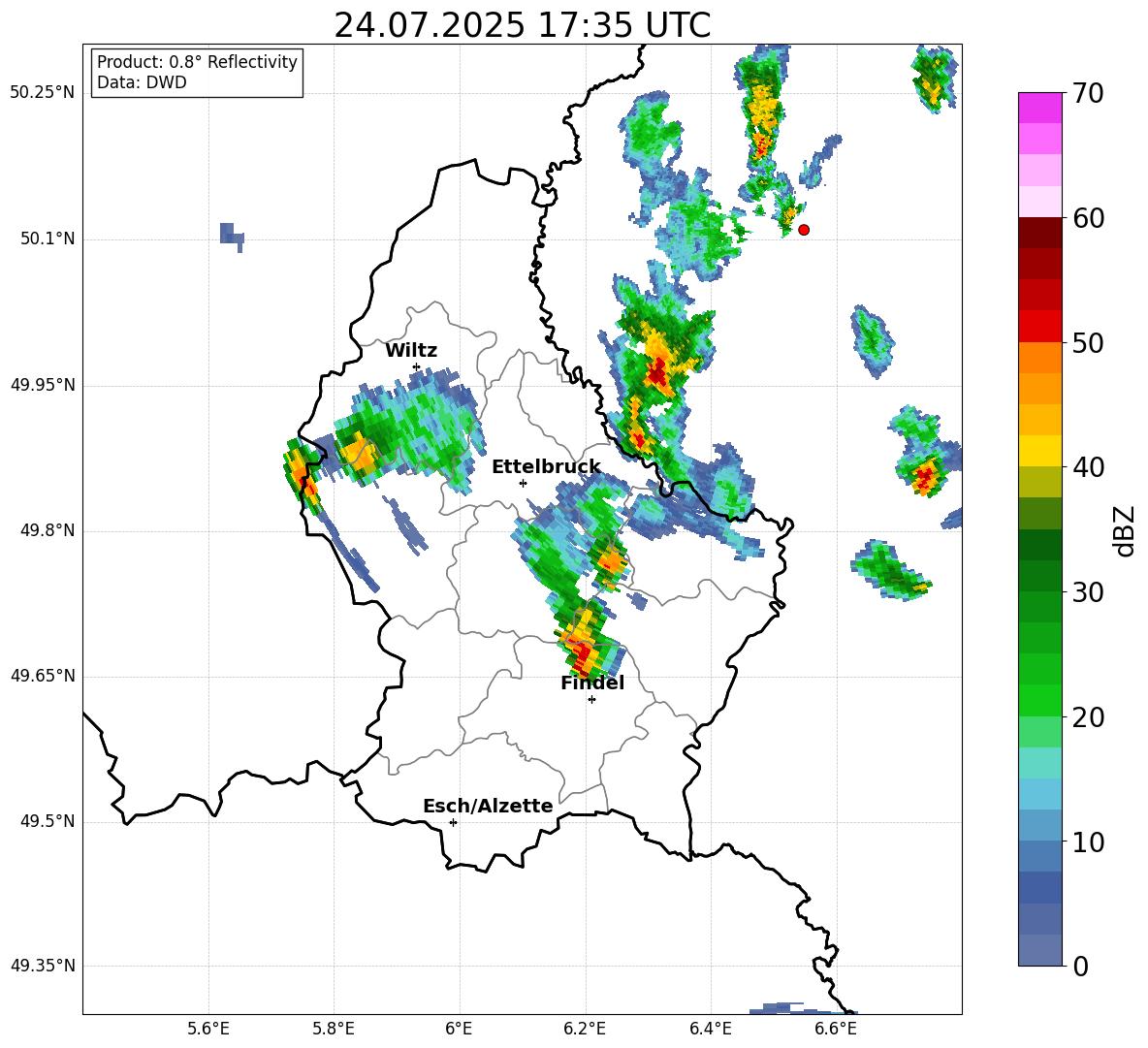Click the Esch/Alzette city label
This screenshot has width=1148, height=1048.
[488, 806]
